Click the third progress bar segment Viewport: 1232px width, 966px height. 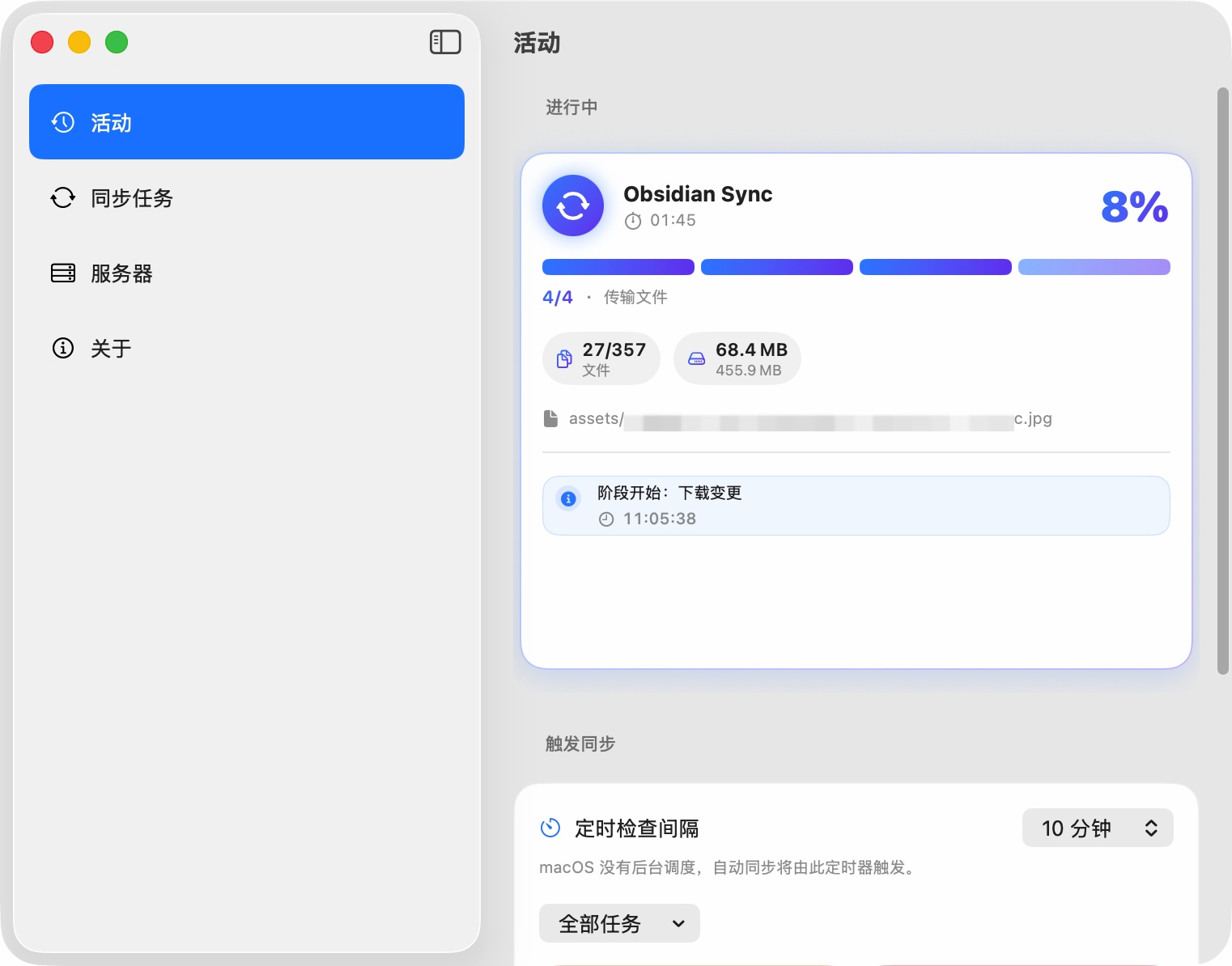coord(936,267)
